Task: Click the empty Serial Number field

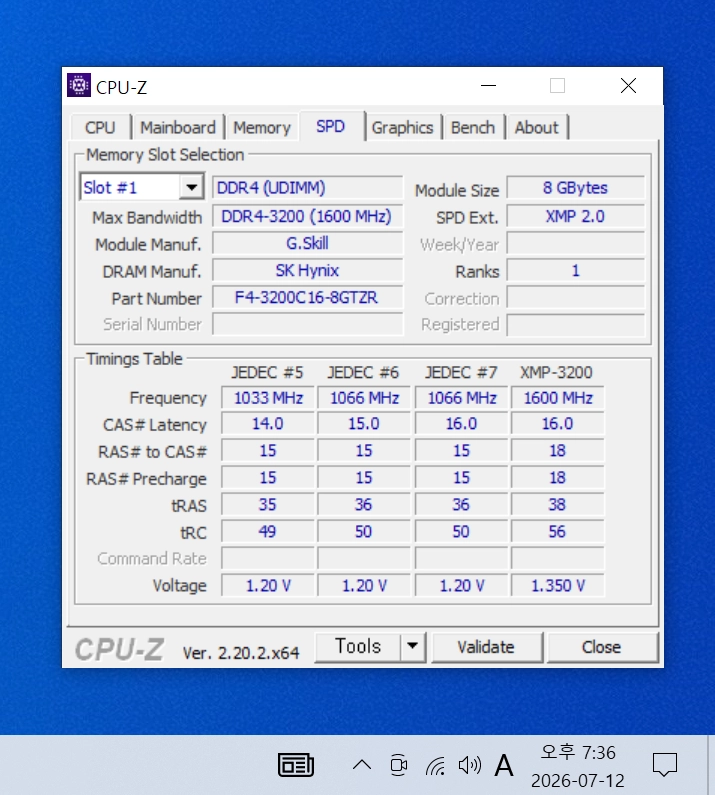Action: point(307,324)
